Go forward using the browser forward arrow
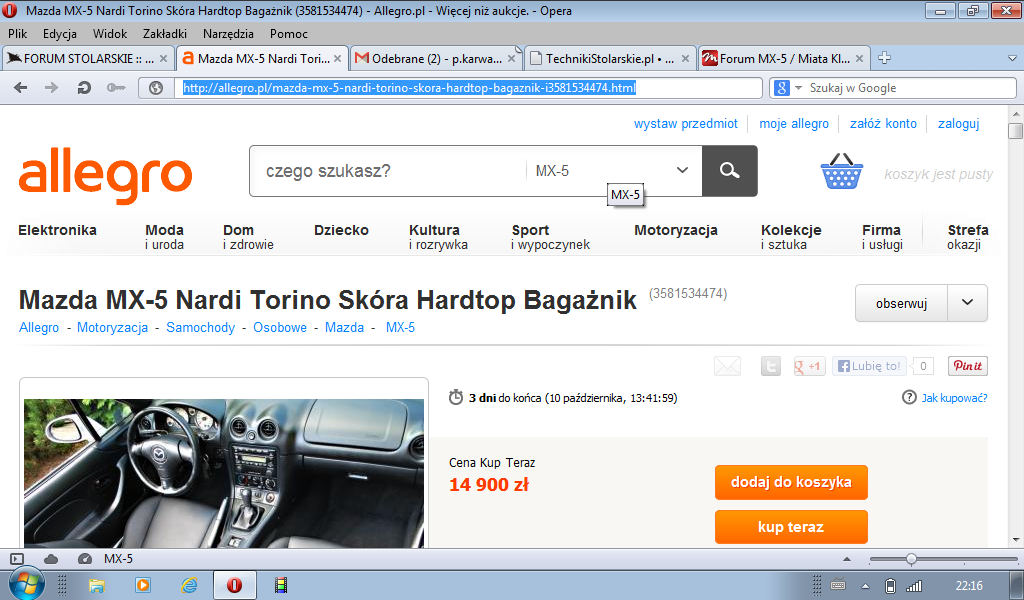This screenshot has width=1024, height=600. pyautogui.click(x=51, y=87)
